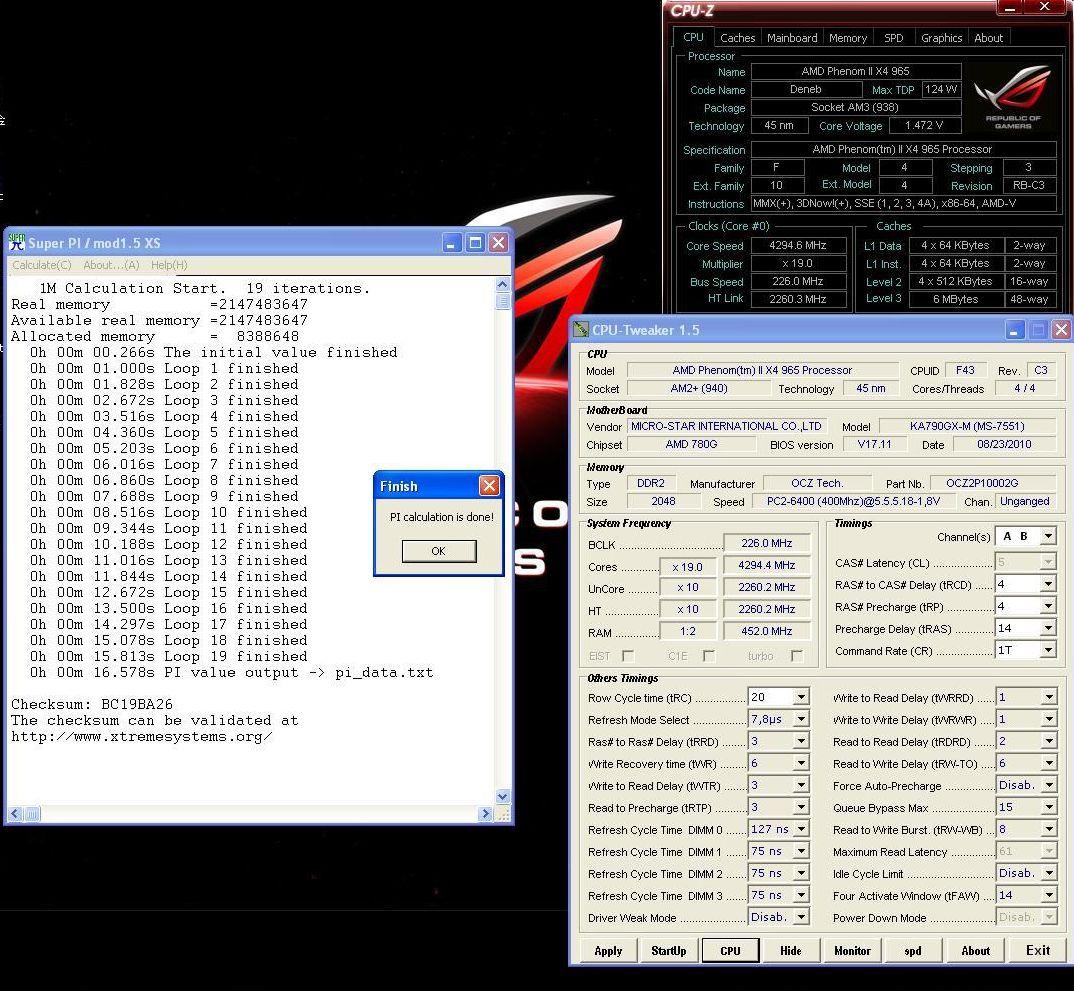Click OK in the Finish dialog

(438, 551)
